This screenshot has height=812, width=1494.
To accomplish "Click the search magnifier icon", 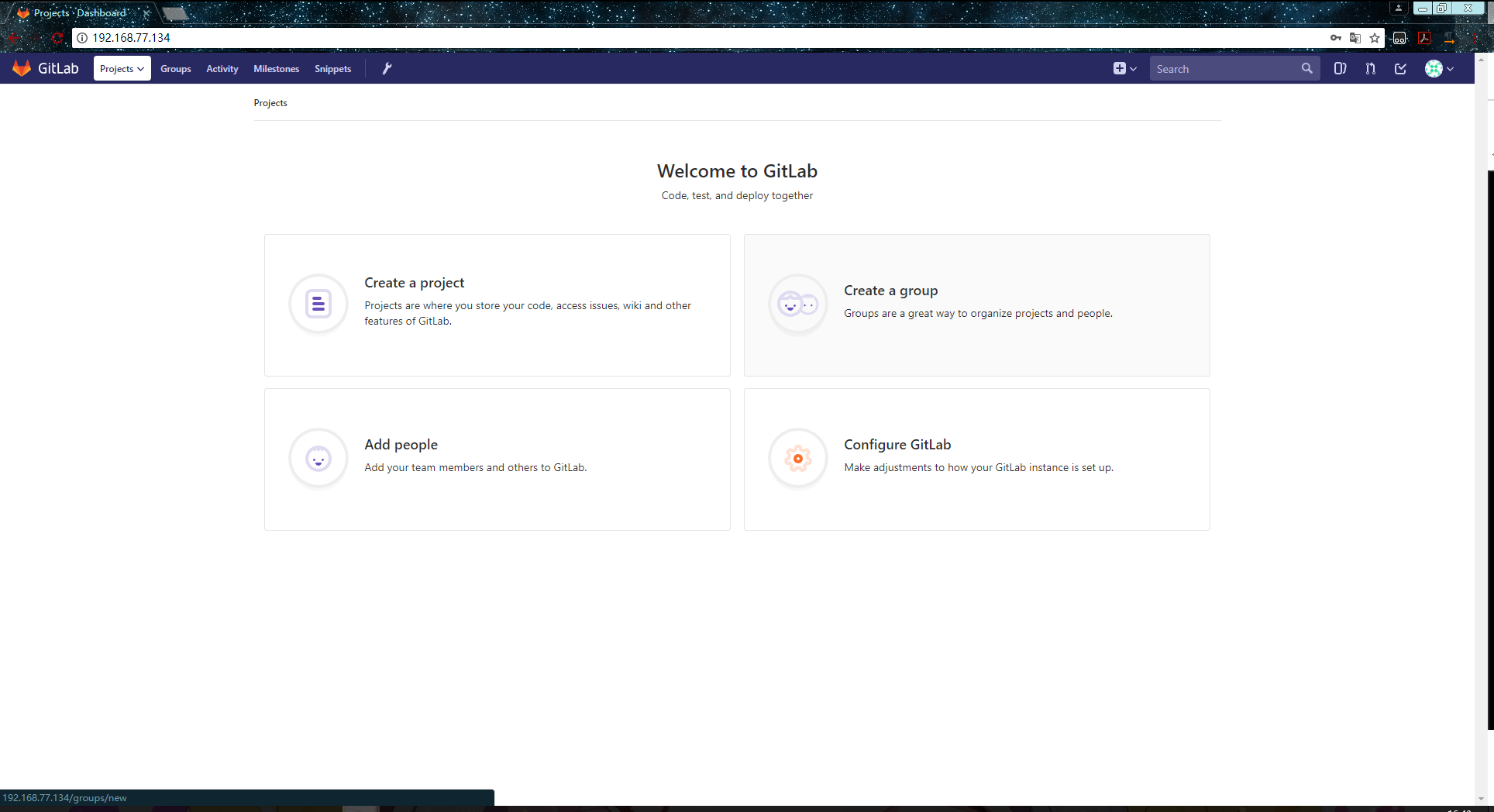I will coord(1306,68).
